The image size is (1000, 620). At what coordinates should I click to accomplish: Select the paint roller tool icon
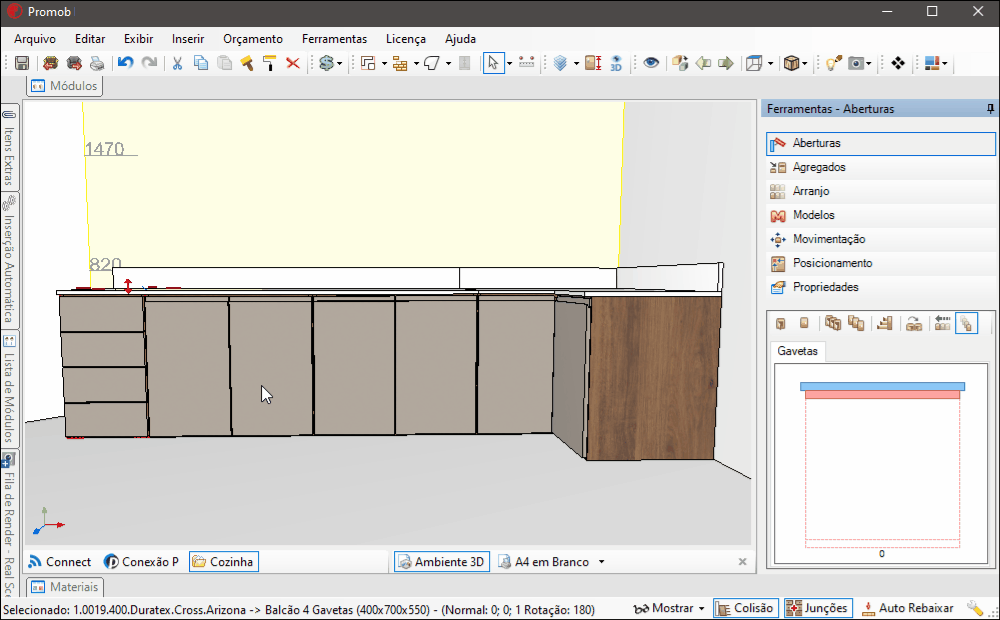click(269, 63)
